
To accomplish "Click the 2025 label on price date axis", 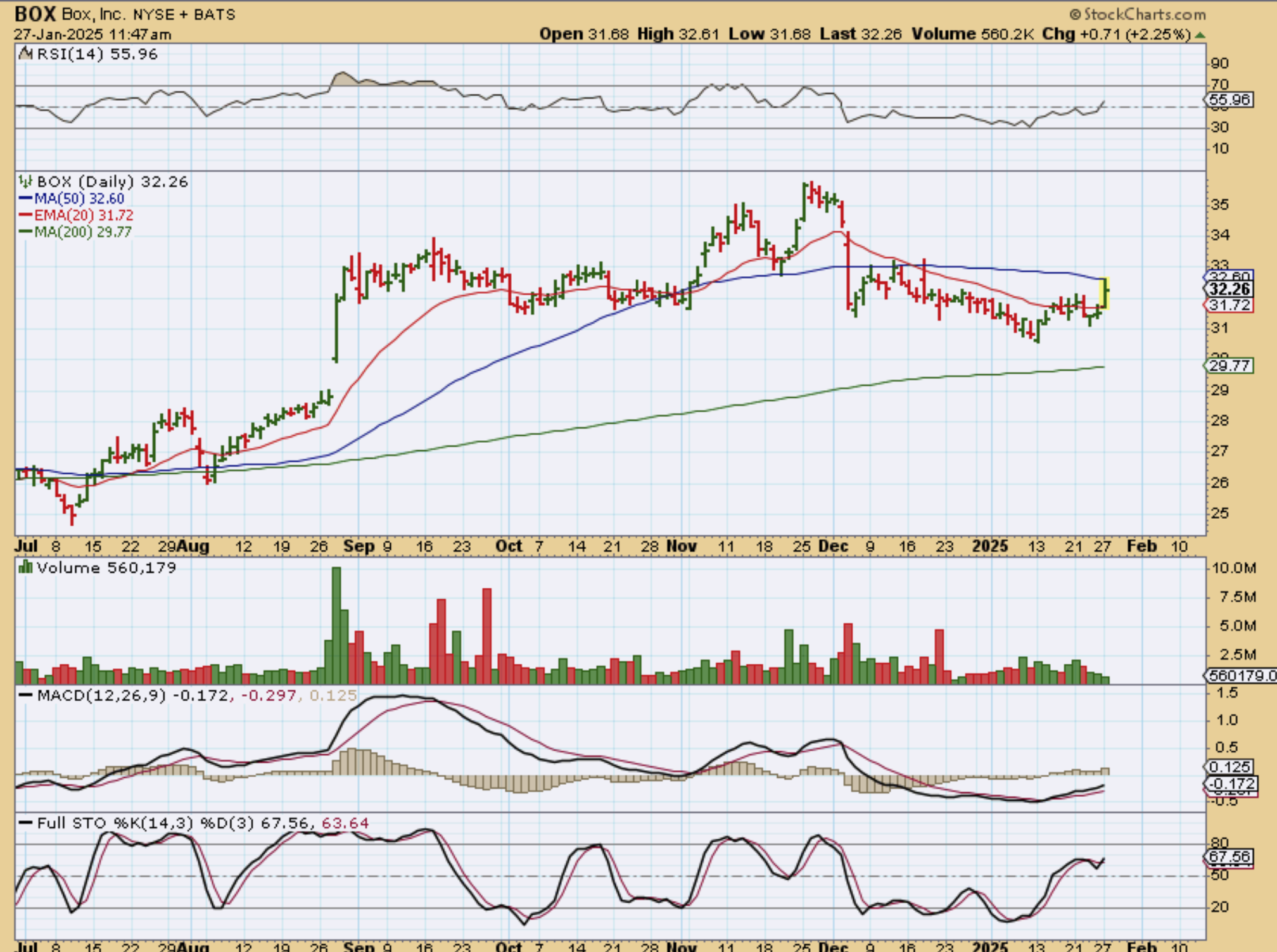I will pos(990,546).
